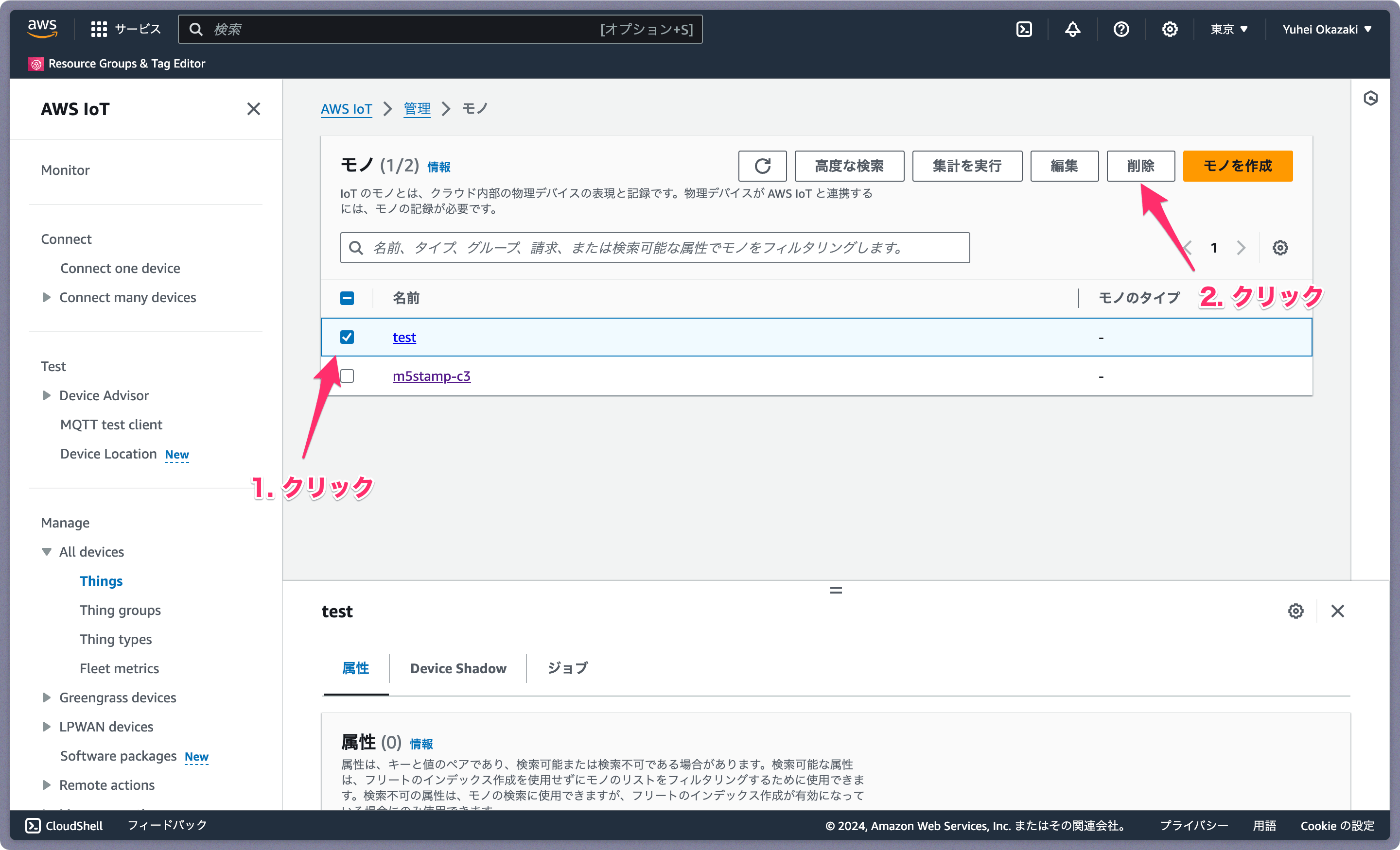The height and width of the screenshot is (850, 1400).
Task: Open the test thing link
Action: 404,337
